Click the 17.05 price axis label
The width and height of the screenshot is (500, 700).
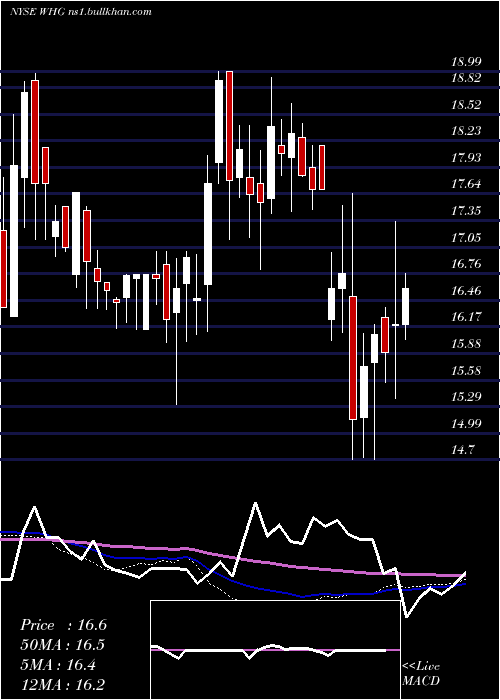coord(466,238)
